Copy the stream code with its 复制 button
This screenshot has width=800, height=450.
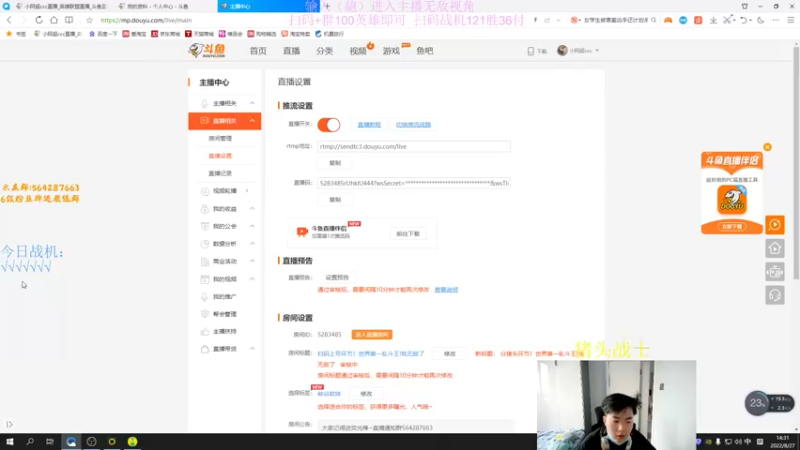click(x=335, y=199)
